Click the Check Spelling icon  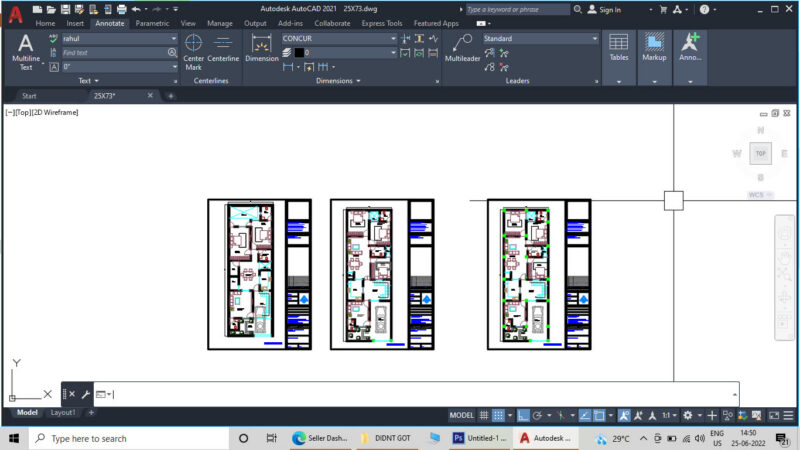pos(53,39)
